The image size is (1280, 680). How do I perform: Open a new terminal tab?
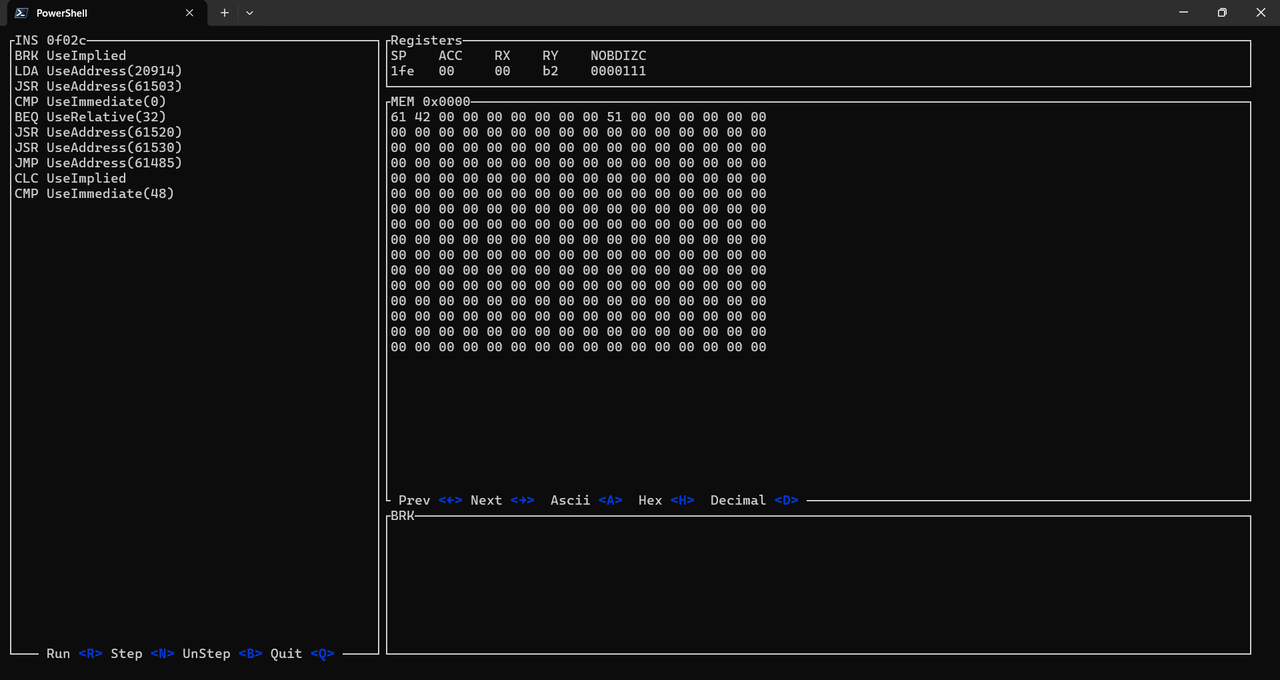click(x=224, y=13)
